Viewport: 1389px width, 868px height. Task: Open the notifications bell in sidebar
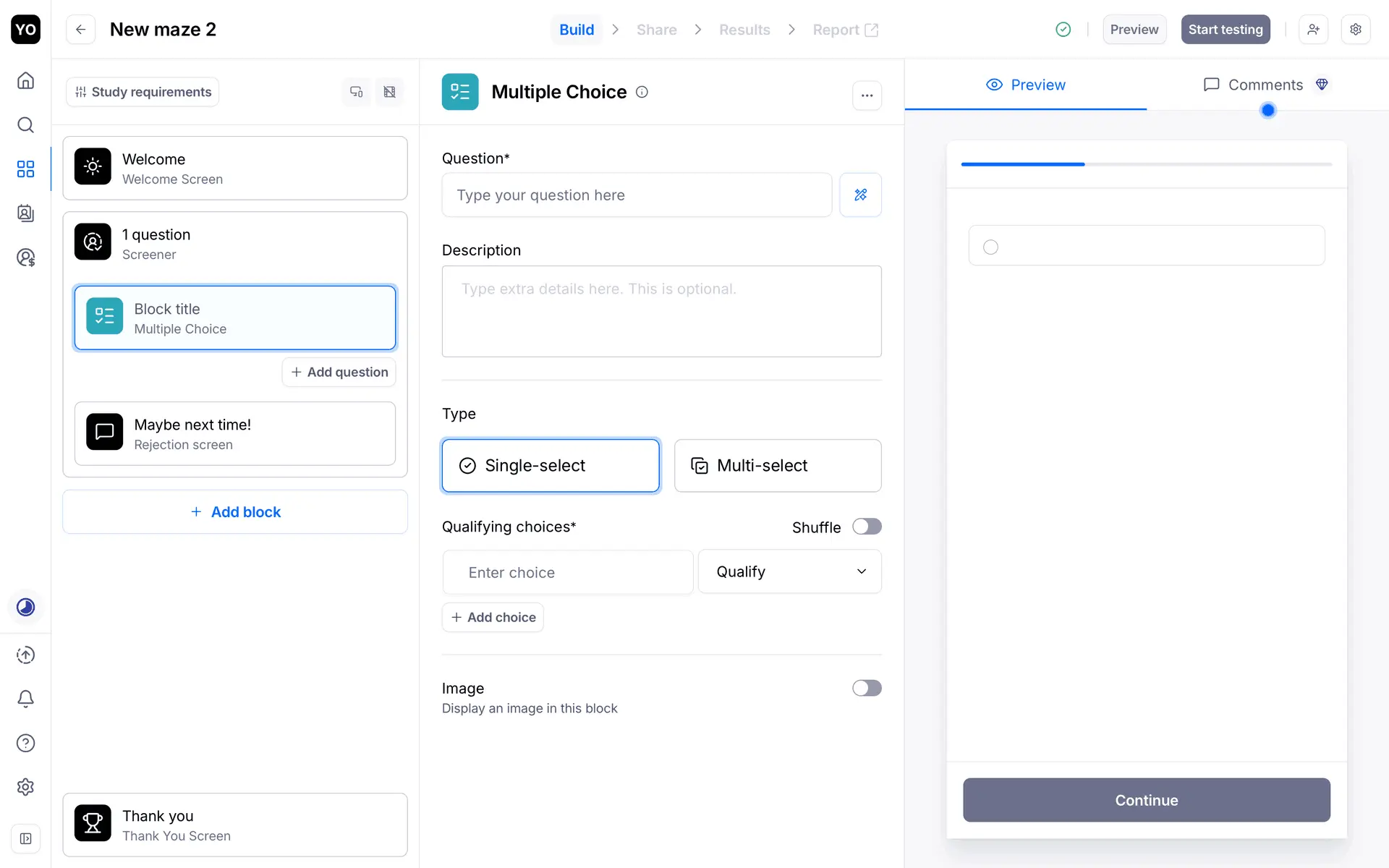[x=25, y=699]
